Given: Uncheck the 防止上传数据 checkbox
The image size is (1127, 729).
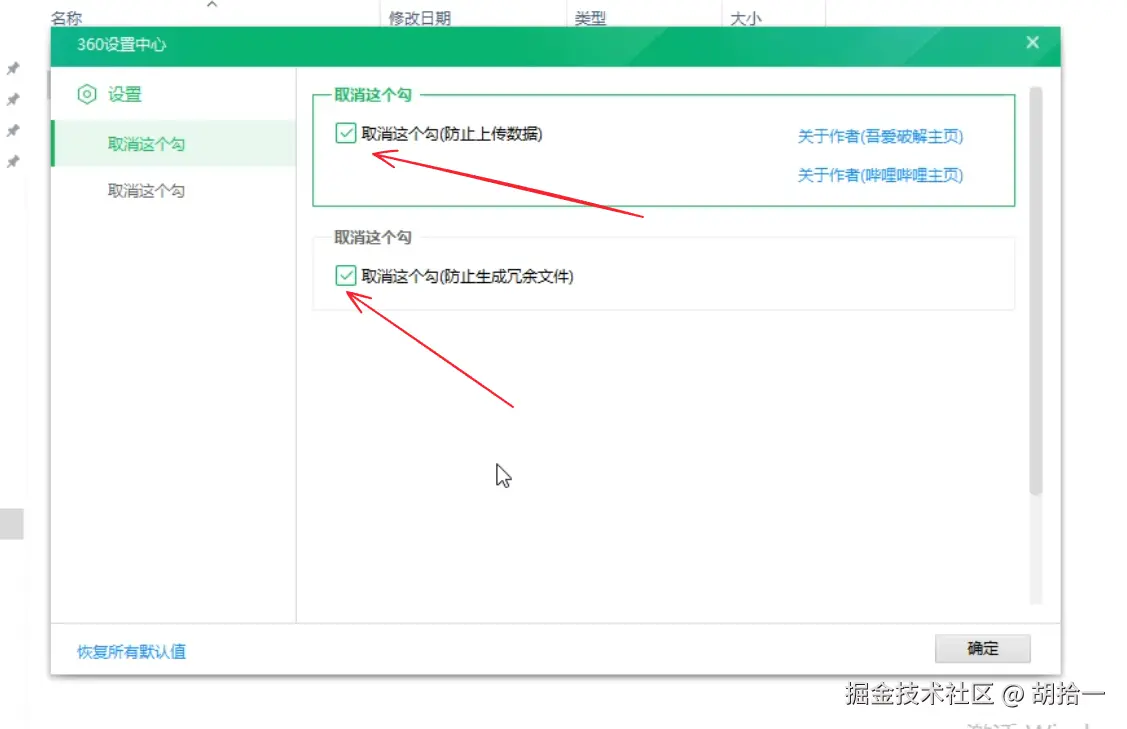Looking at the screenshot, I should 346,133.
